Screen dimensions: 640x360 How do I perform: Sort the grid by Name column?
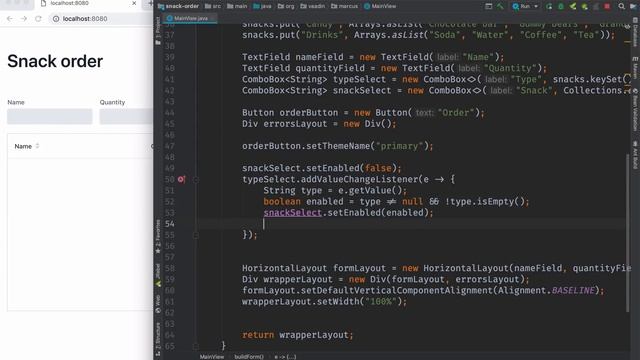coord(37,146)
